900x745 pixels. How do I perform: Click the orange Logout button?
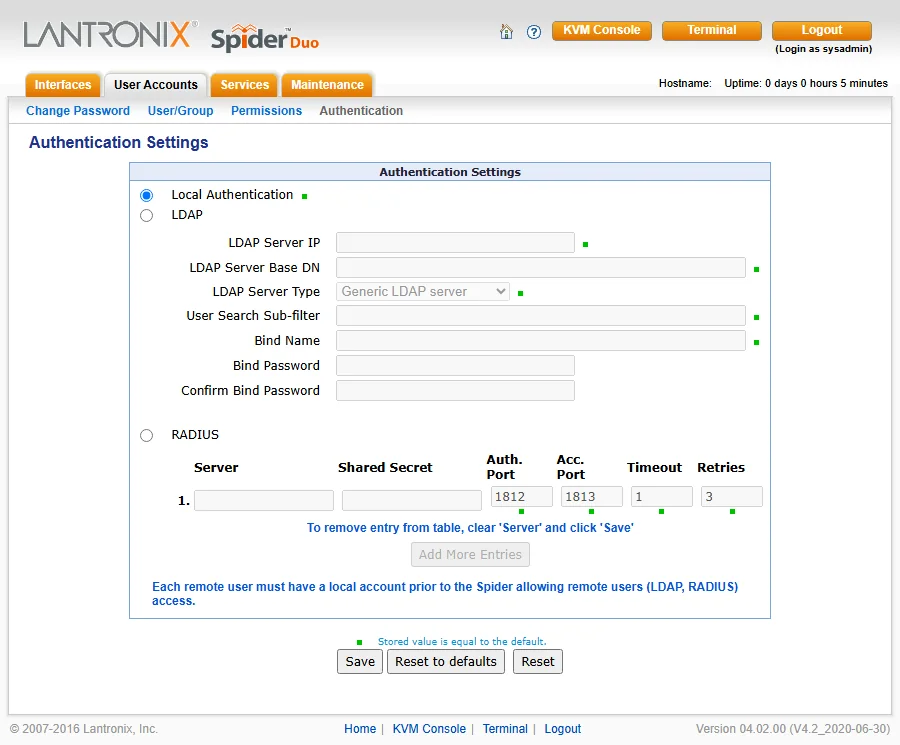point(822,30)
